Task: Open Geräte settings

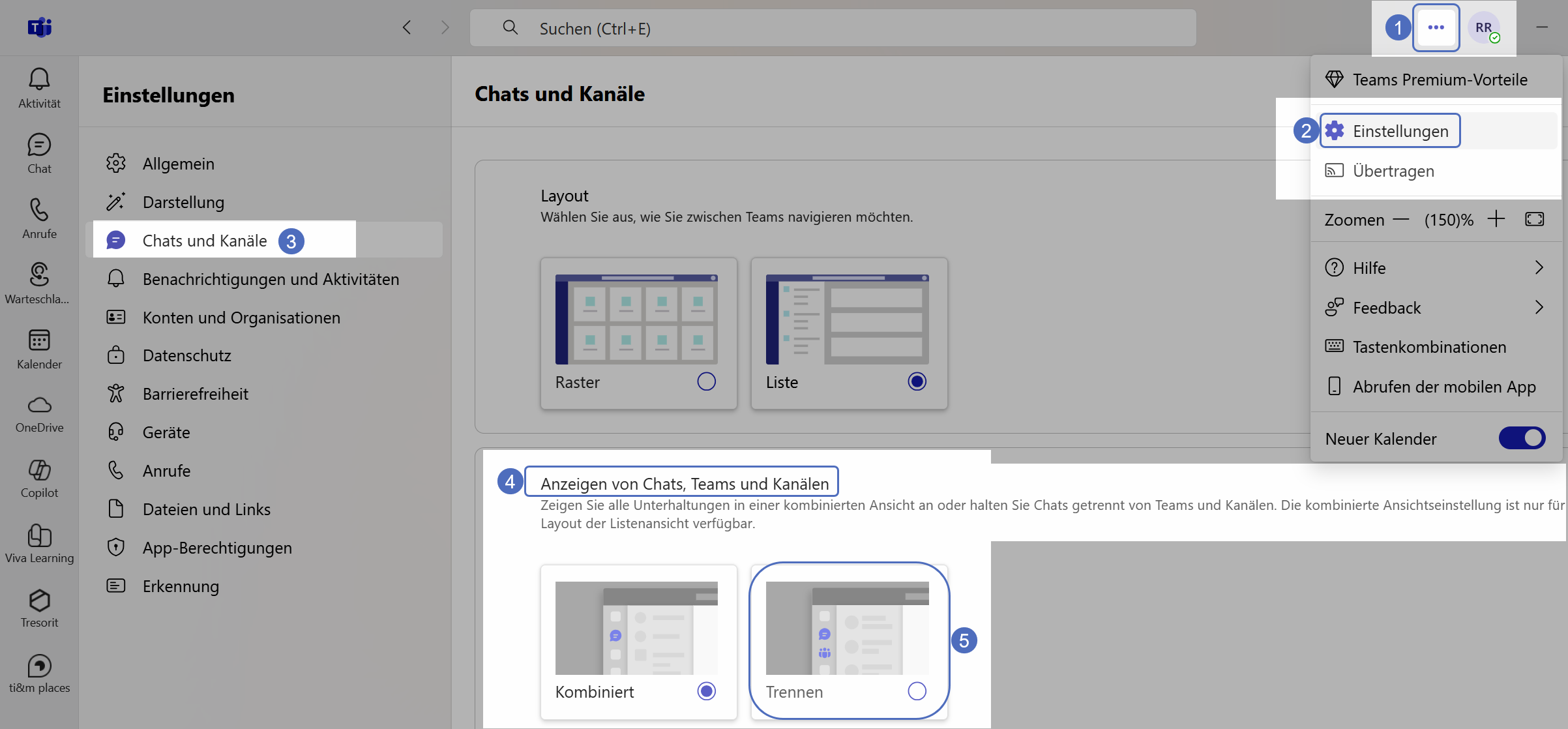Action: pos(264,432)
